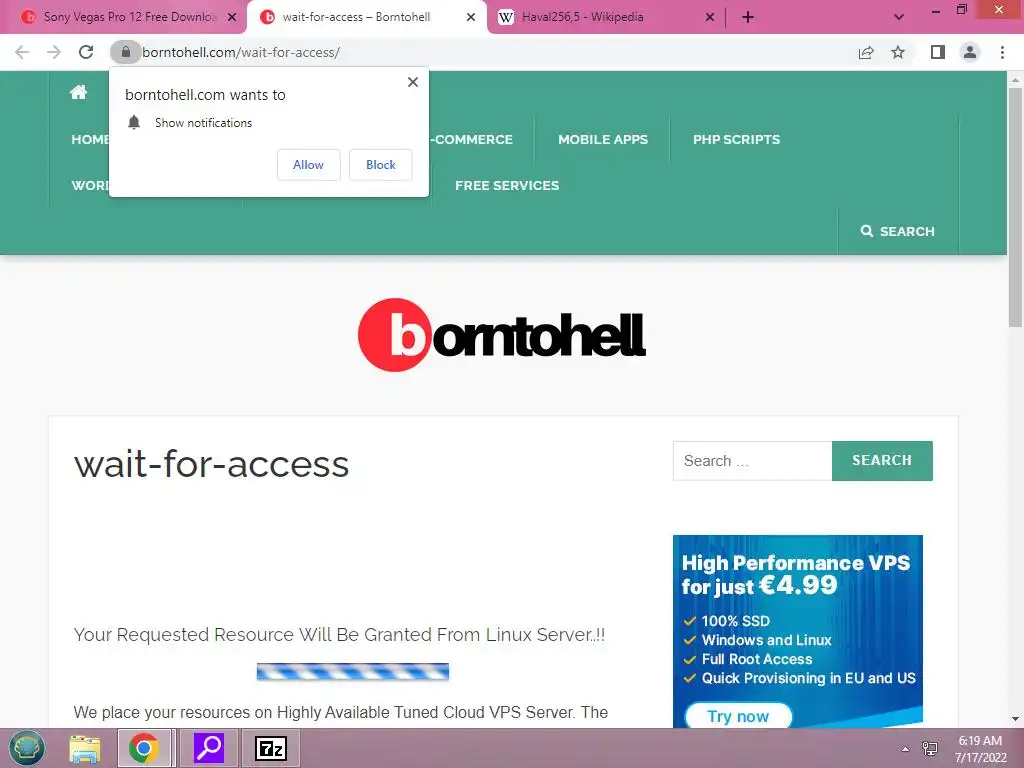View site info via lock icon
Viewport: 1024px width, 768px height.
click(x=125, y=52)
